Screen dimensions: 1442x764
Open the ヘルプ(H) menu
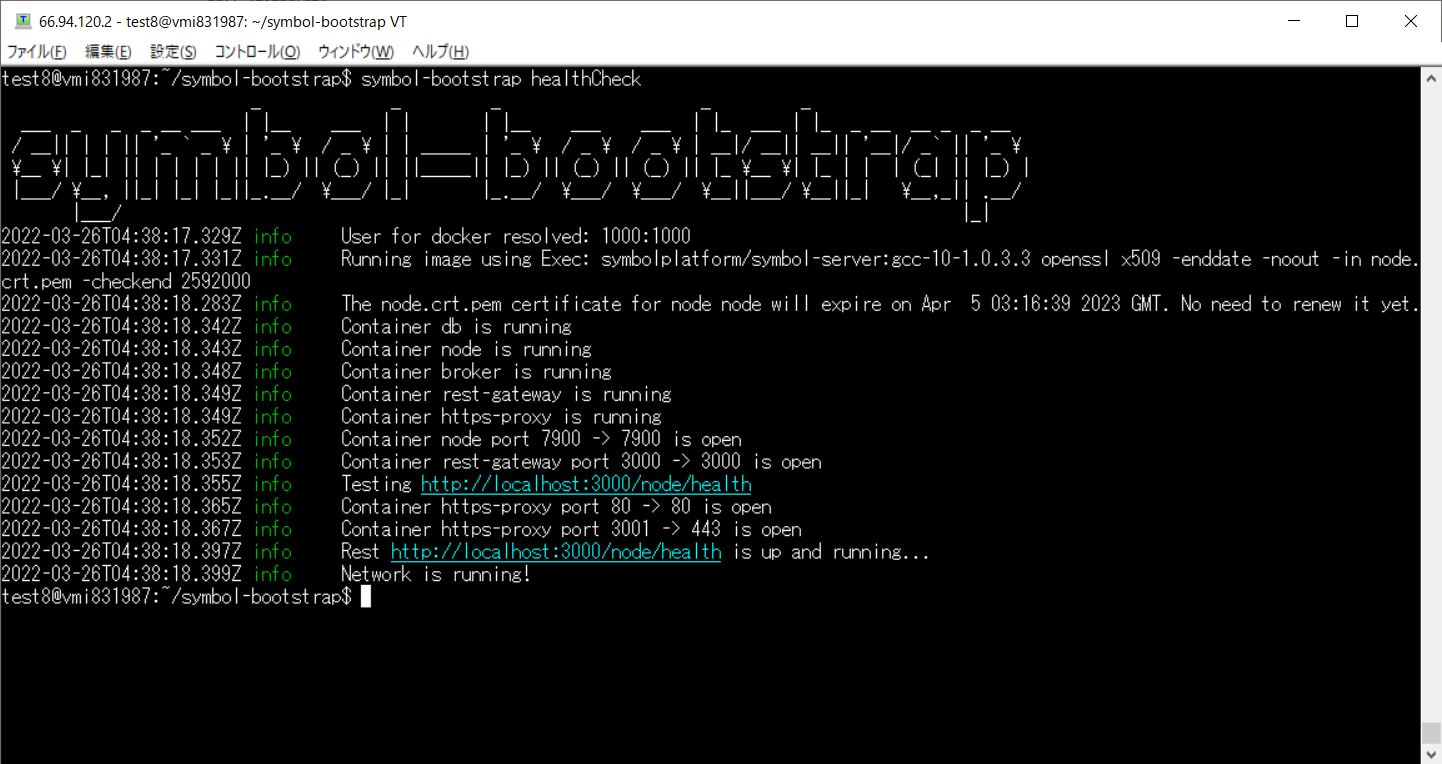coord(441,52)
